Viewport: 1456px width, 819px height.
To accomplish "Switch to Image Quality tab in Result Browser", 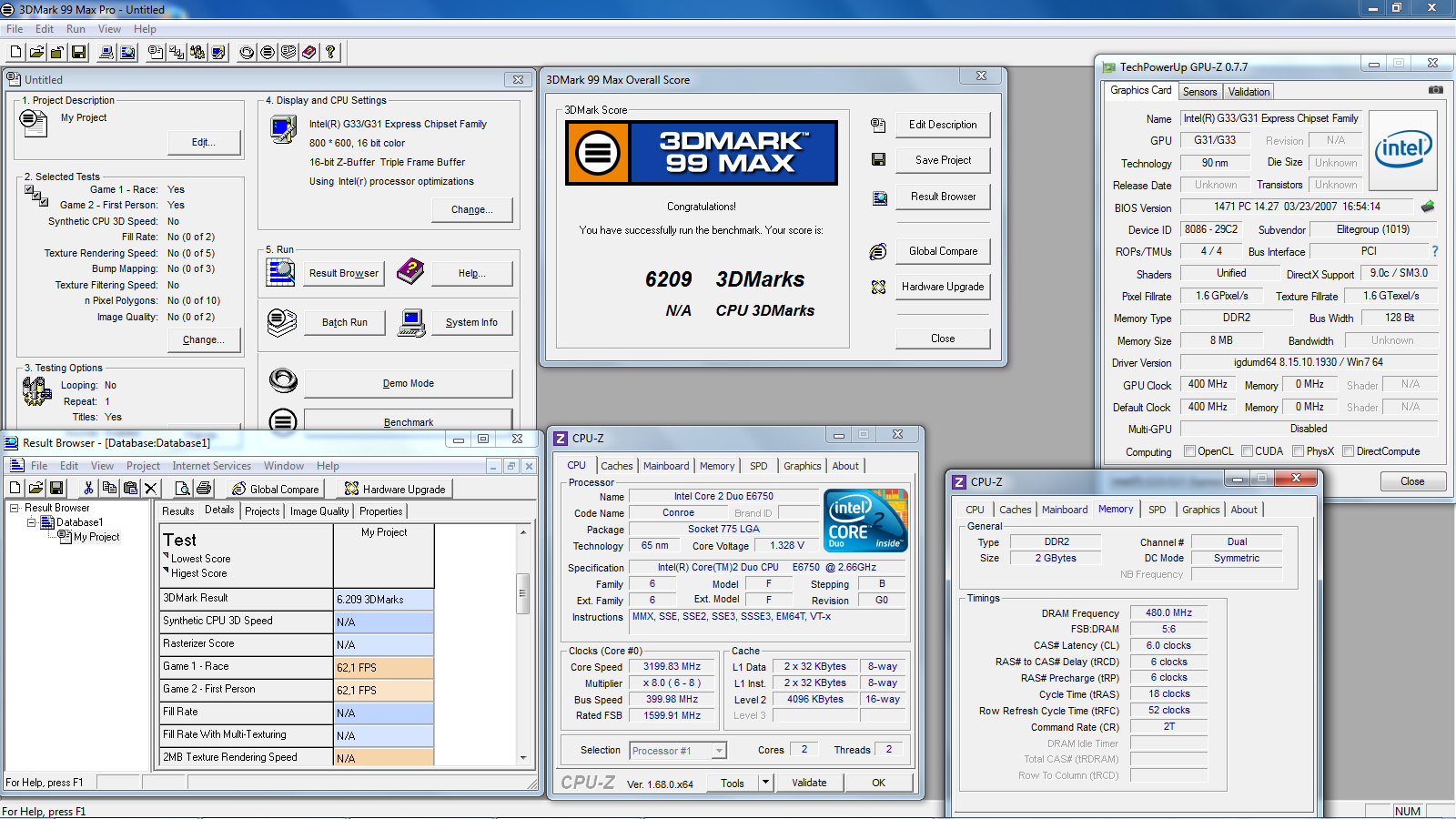I will [319, 511].
